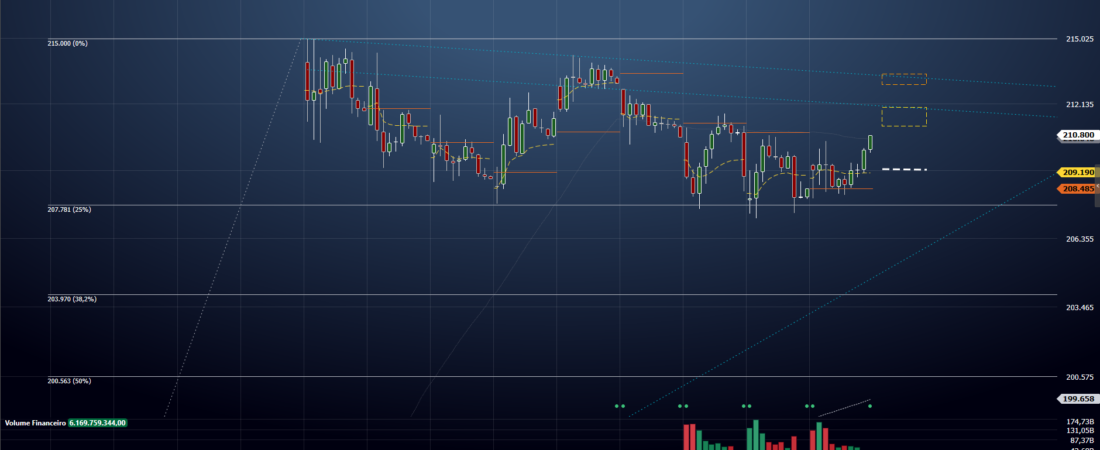
Task: Click the 210.800 current price tag
Action: click(x=1078, y=135)
